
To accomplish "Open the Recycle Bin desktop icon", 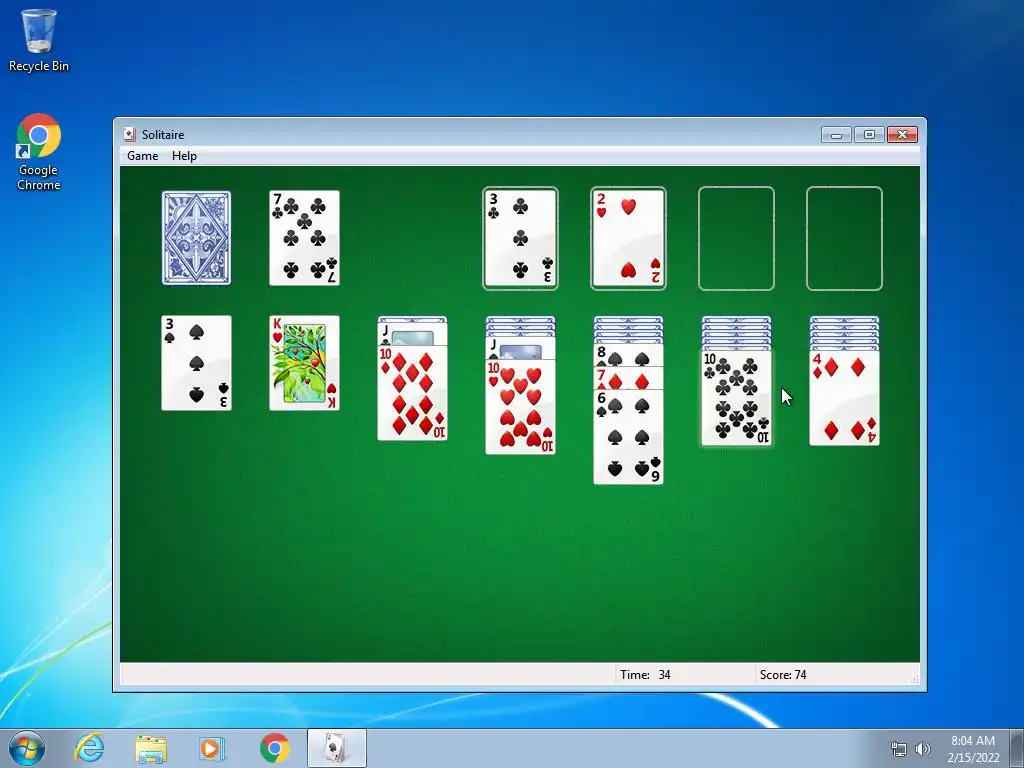I will coord(39,40).
